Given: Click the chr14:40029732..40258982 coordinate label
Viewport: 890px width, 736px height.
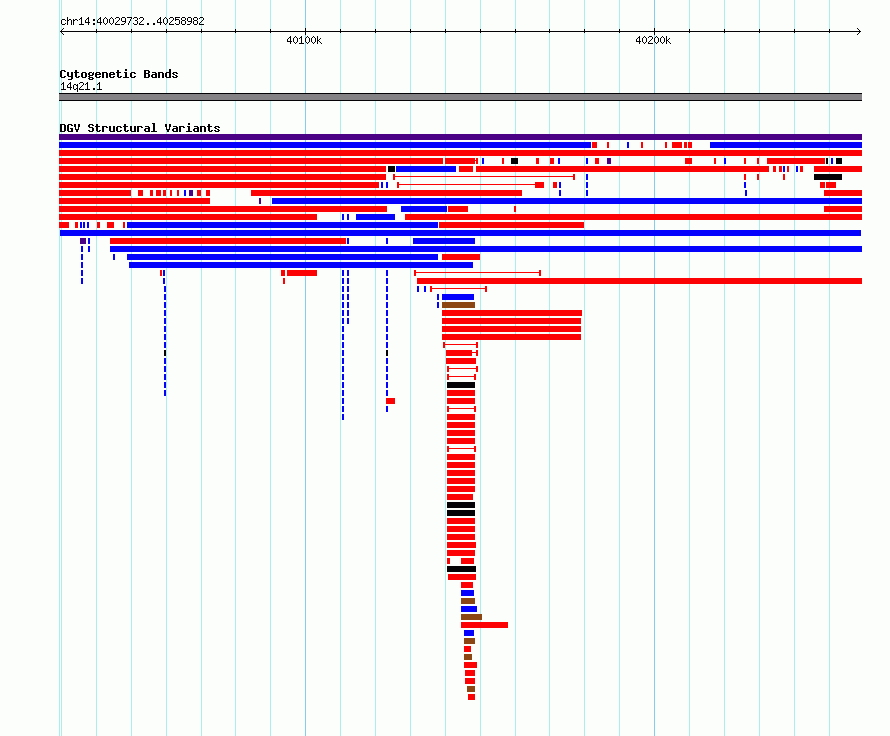Looking at the screenshot, I should click(x=132, y=21).
